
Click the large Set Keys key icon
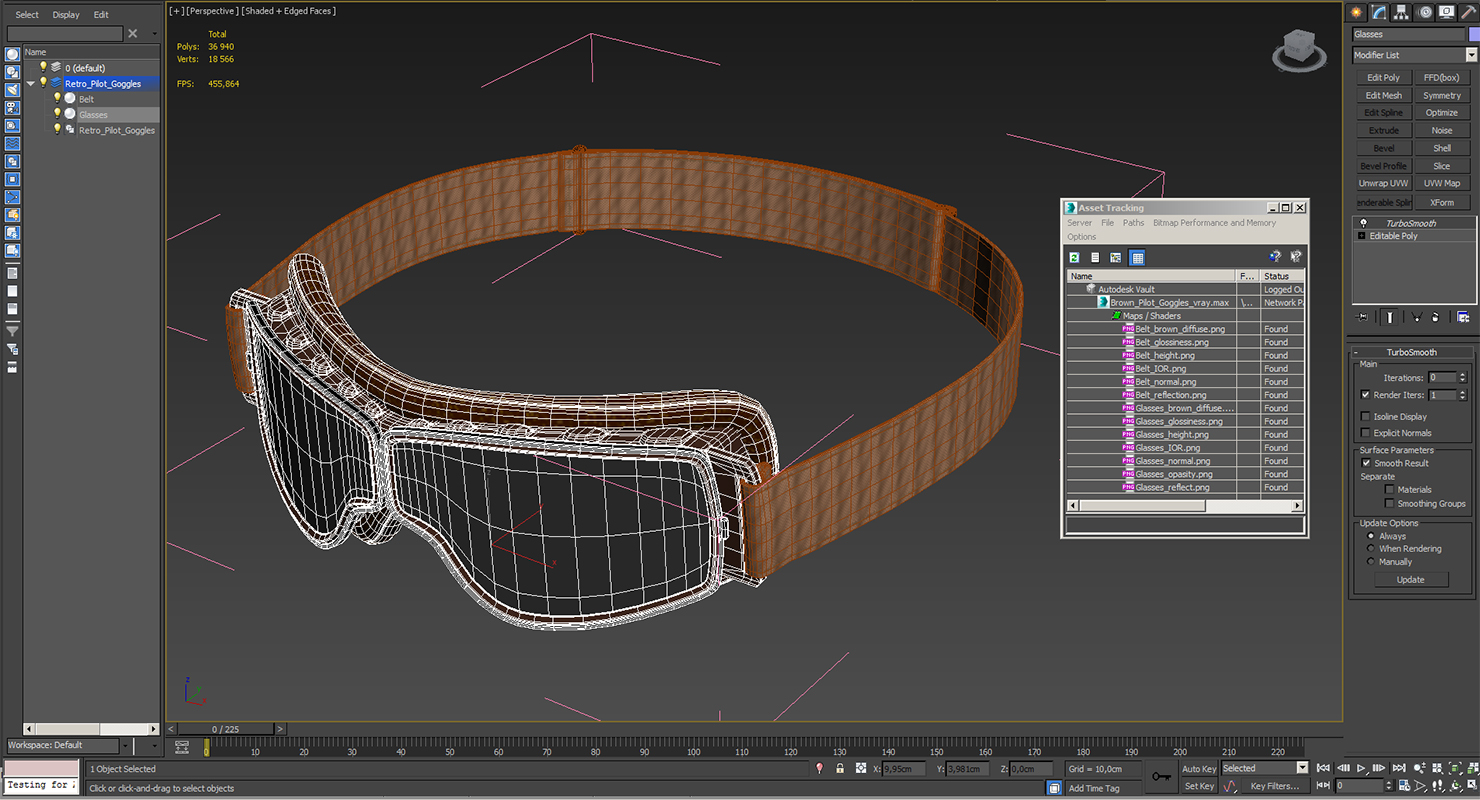1161,776
